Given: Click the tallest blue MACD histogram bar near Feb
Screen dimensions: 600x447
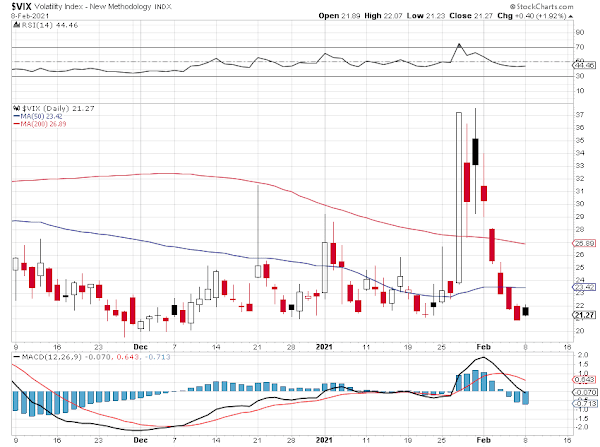Looking at the screenshot, I should [x=475, y=380].
